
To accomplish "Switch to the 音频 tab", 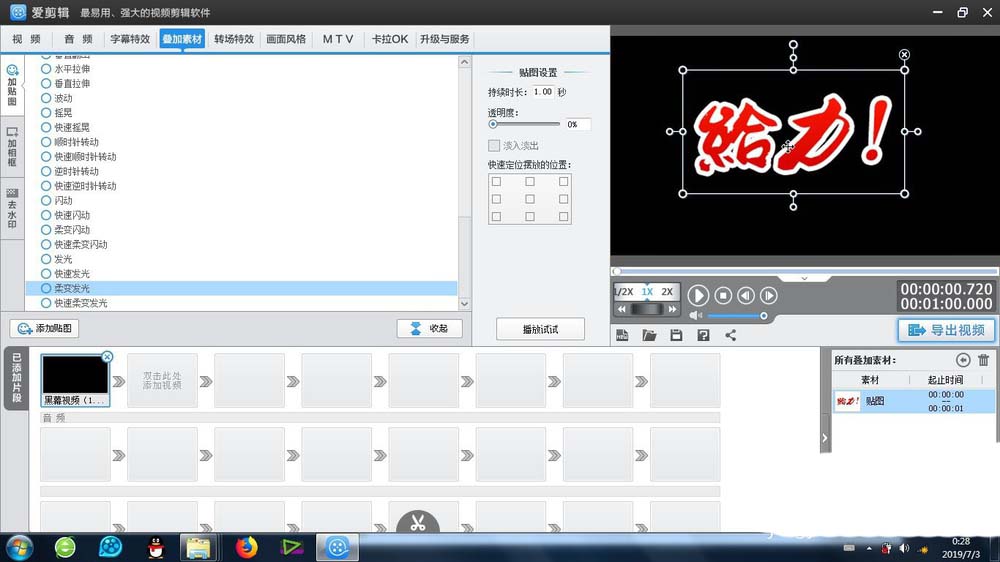I will [x=78, y=39].
